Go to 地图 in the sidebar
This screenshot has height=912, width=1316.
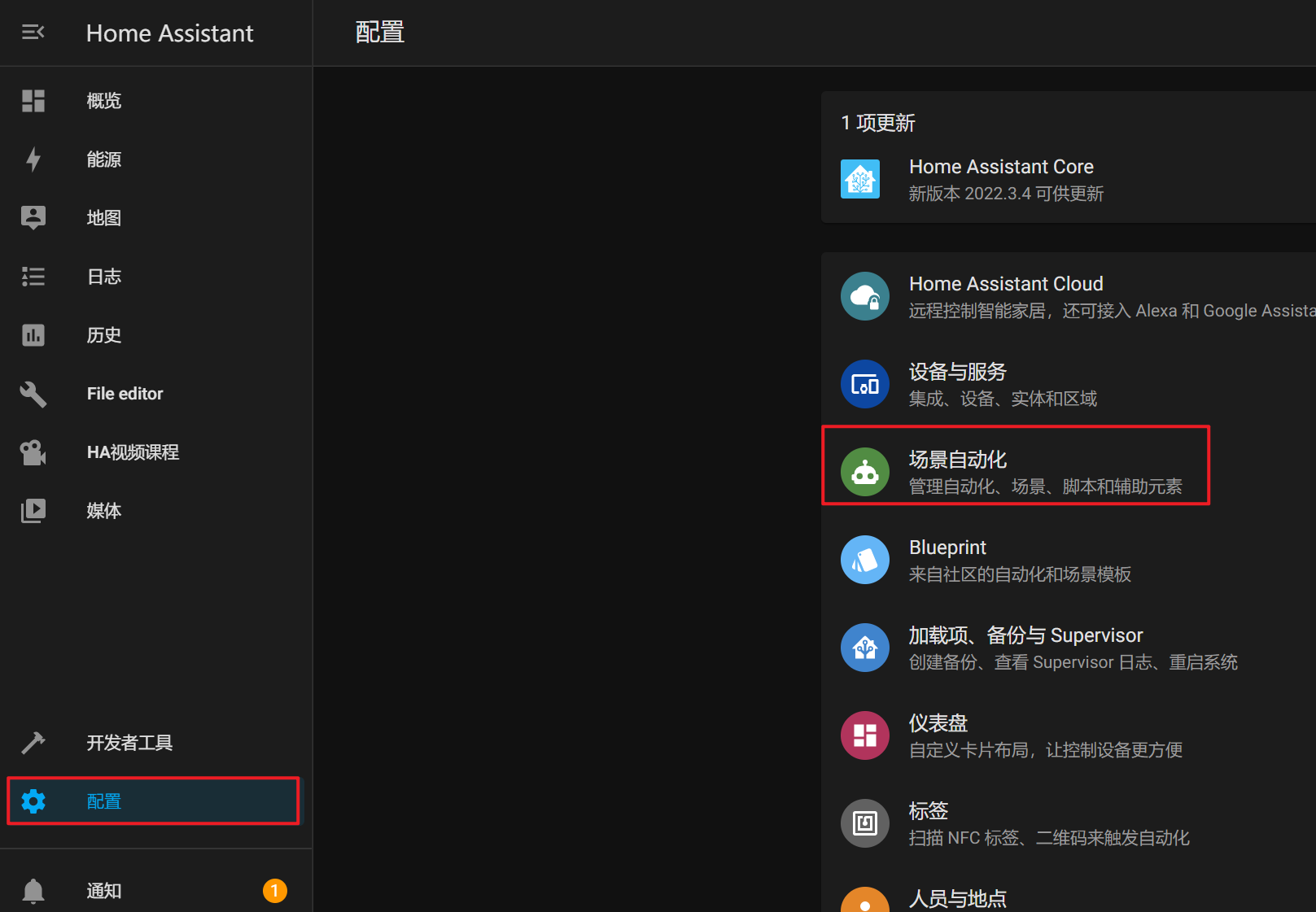[x=156, y=218]
